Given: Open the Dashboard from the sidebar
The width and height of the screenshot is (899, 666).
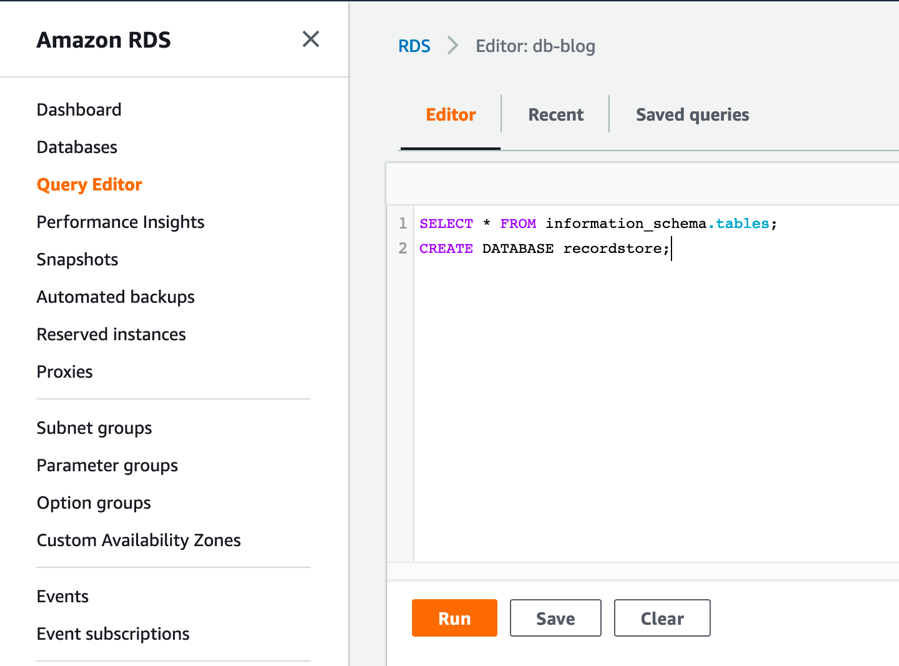Looking at the screenshot, I should pyautogui.click(x=79, y=109).
